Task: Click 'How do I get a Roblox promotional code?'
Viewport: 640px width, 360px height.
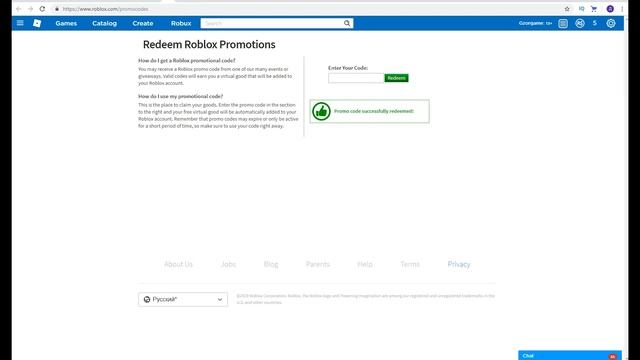Action: (x=187, y=60)
